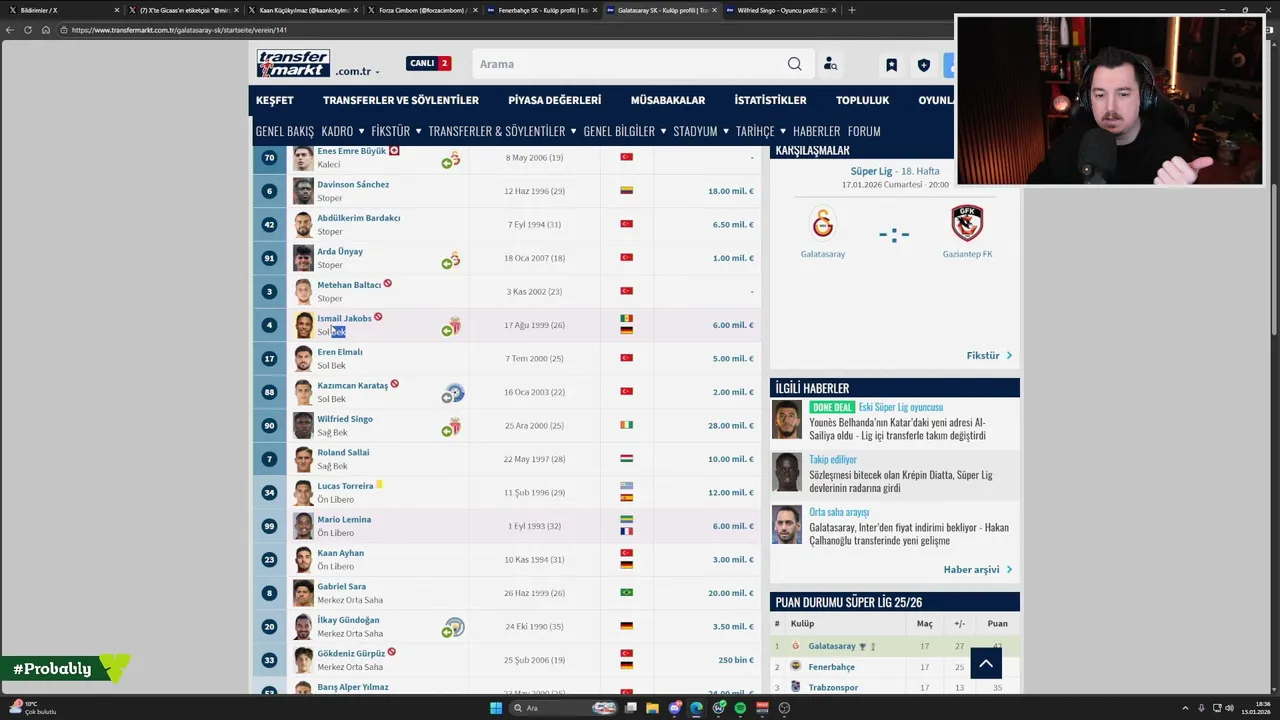Click suspension icon next to Metehan Baltacı
This screenshot has width=1280, height=720.
pos(387,284)
